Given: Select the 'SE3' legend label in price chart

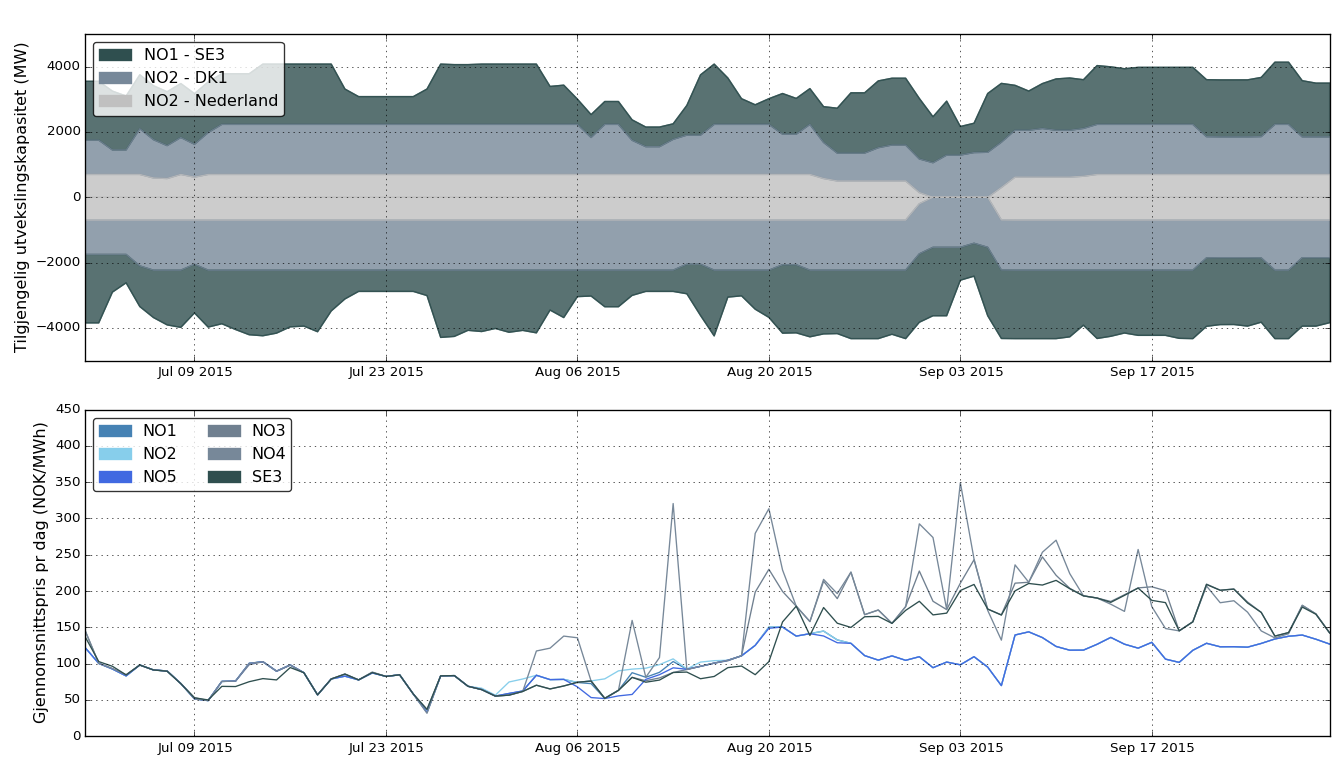Looking at the screenshot, I should point(267,477).
